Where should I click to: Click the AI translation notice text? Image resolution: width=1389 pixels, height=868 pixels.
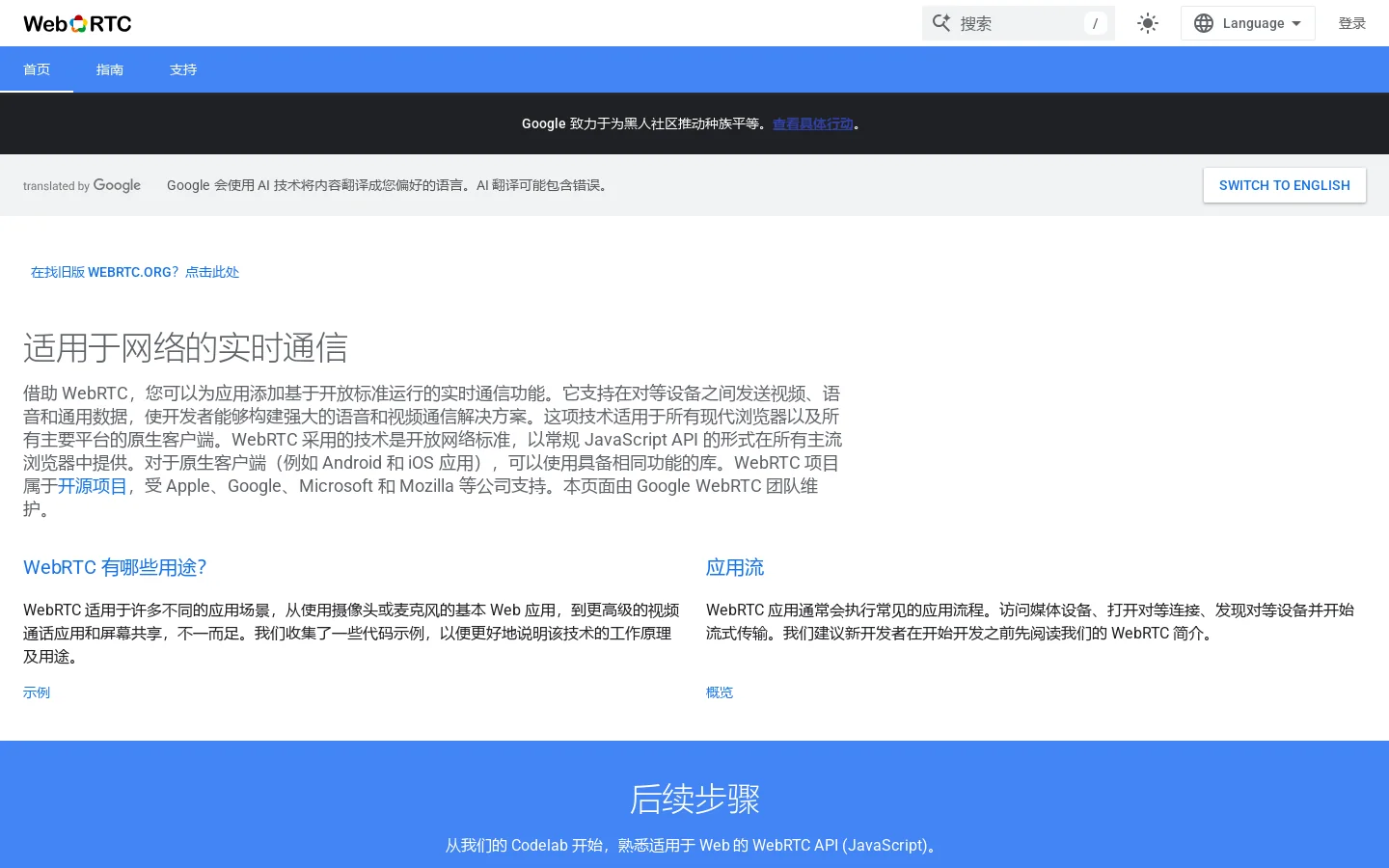390,185
